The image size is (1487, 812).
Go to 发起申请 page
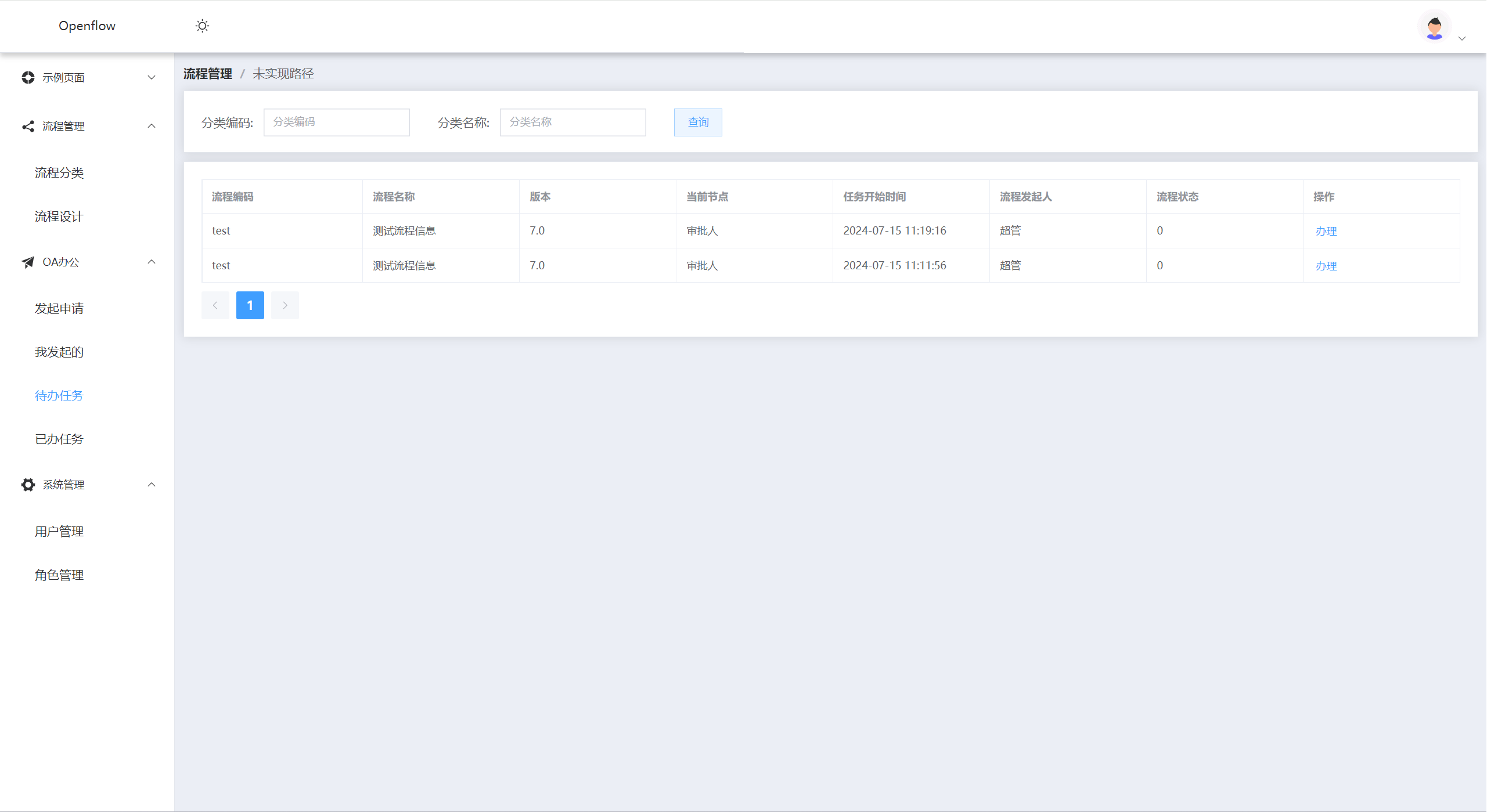click(x=59, y=309)
